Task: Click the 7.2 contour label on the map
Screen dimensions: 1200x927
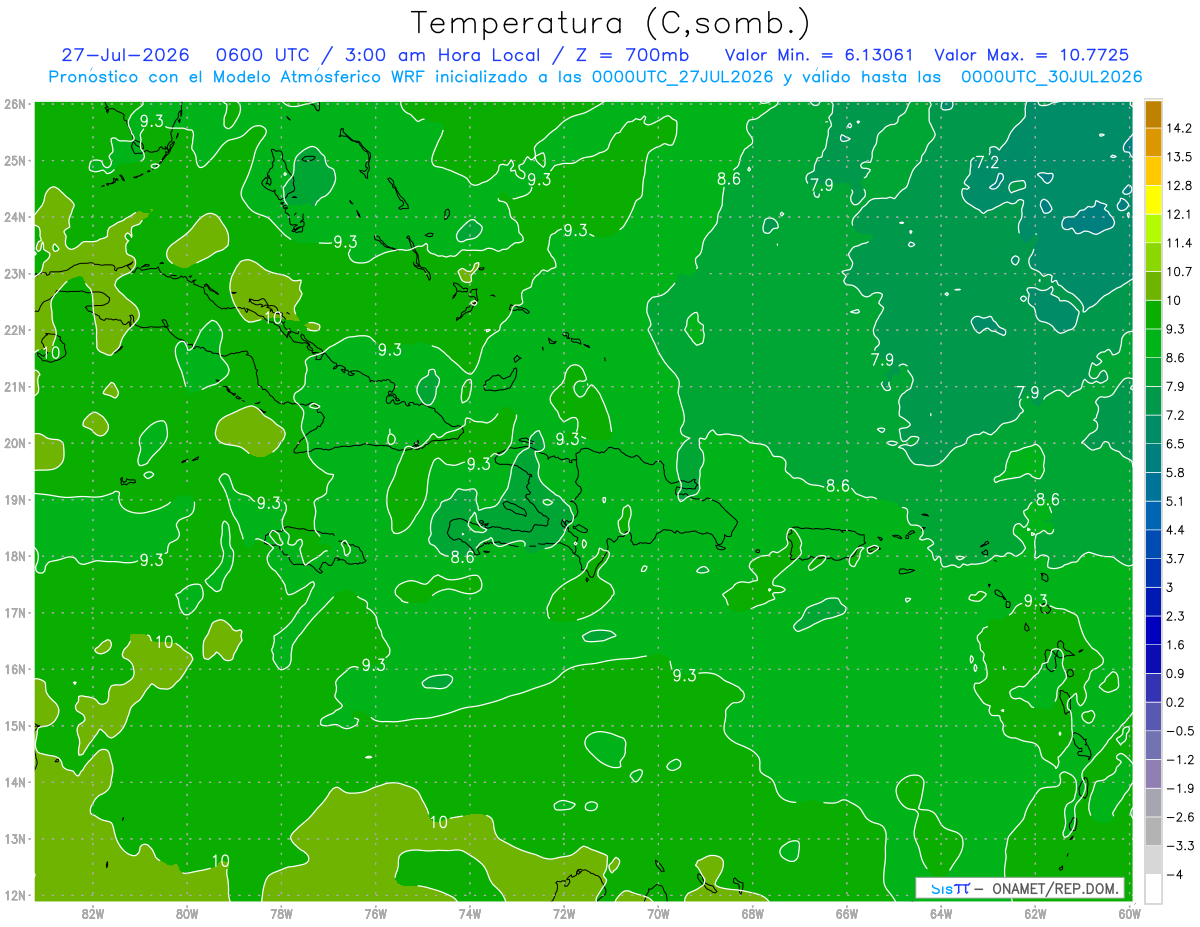Action: click(x=987, y=163)
